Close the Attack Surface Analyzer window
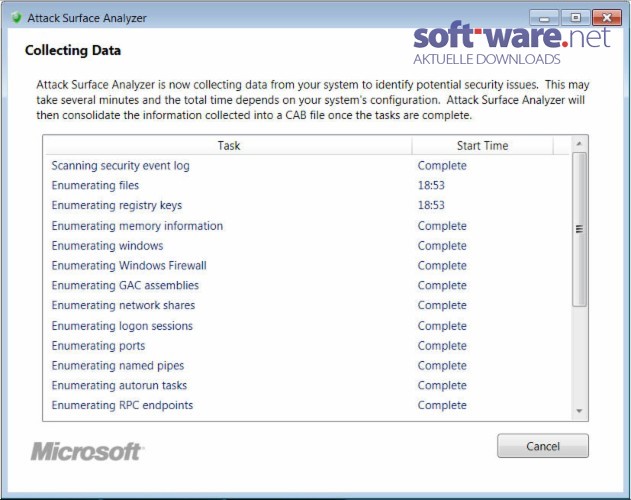This screenshot has width=631, height=500. 606,18
